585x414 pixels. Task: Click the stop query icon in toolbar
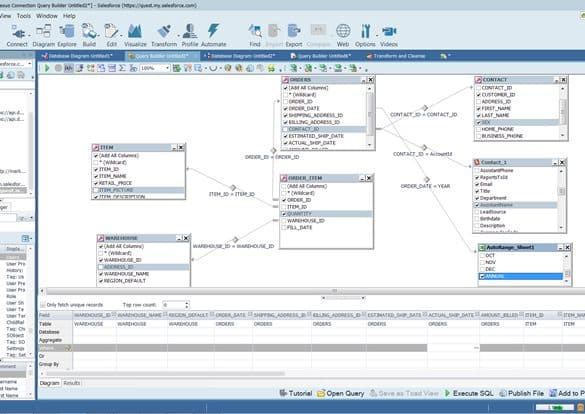coord(58,68)
